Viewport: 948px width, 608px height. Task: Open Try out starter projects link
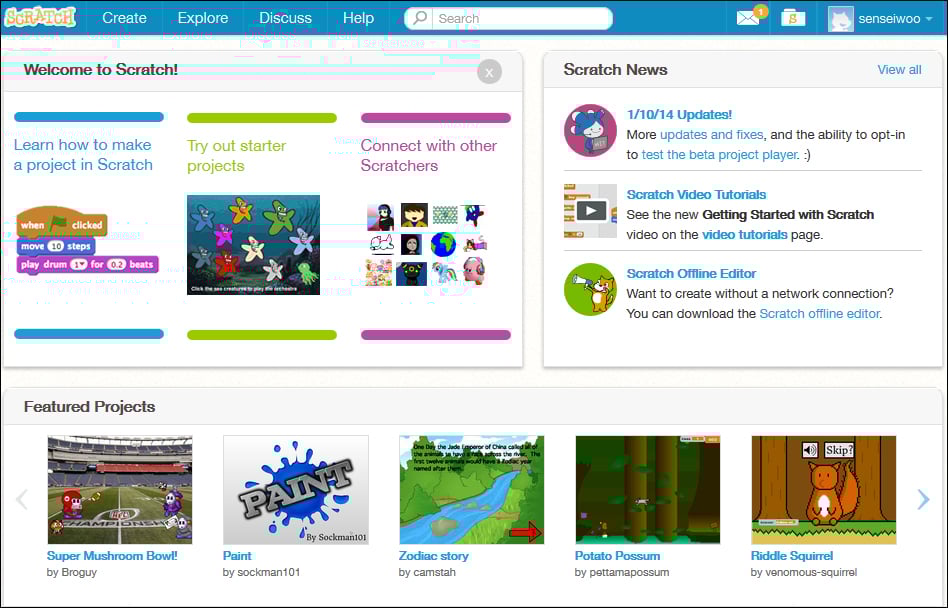(x=236, y=155)
